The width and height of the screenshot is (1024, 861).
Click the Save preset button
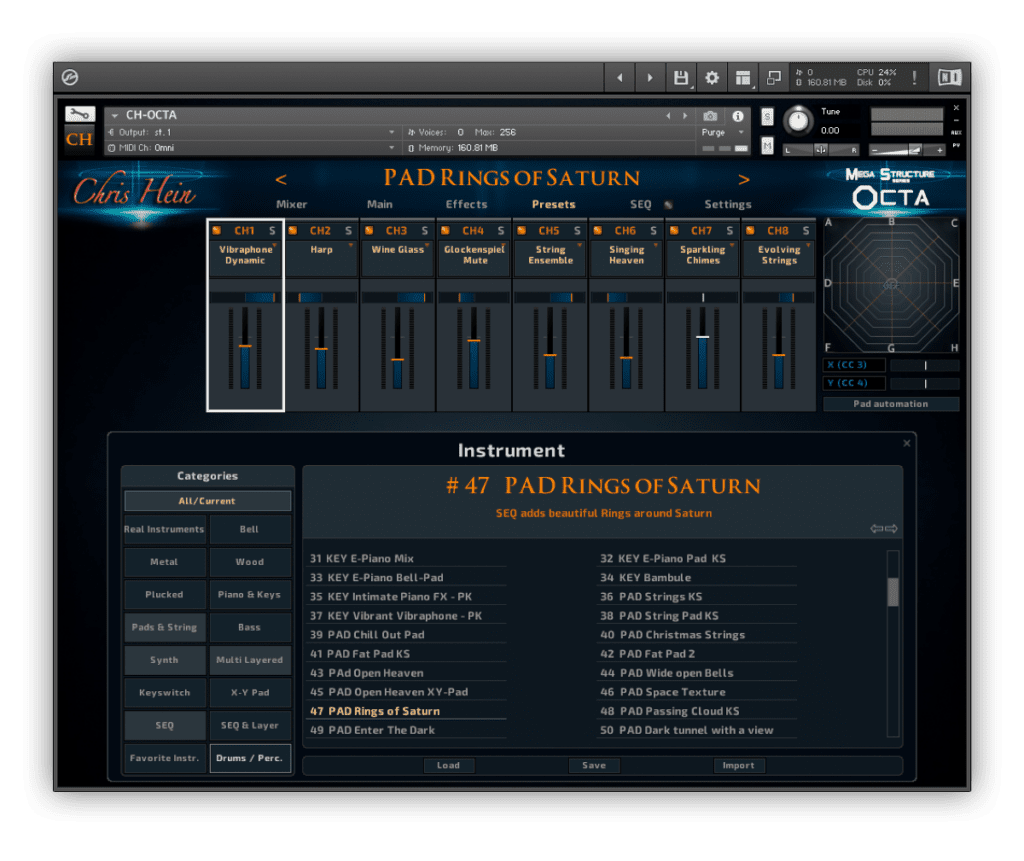594,765
